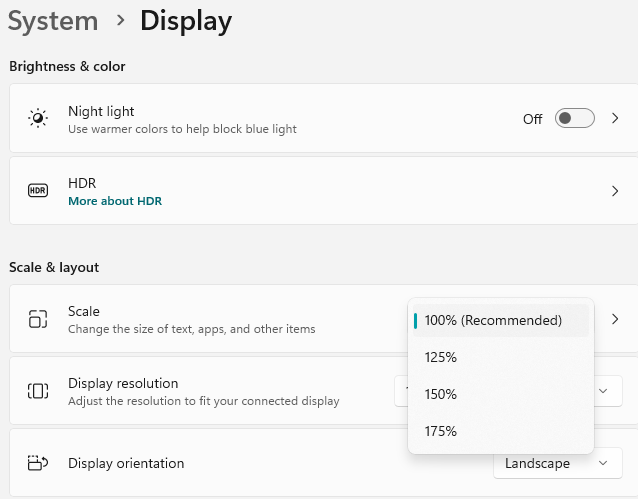Go back to System breadcrumb

coord(53,20)
